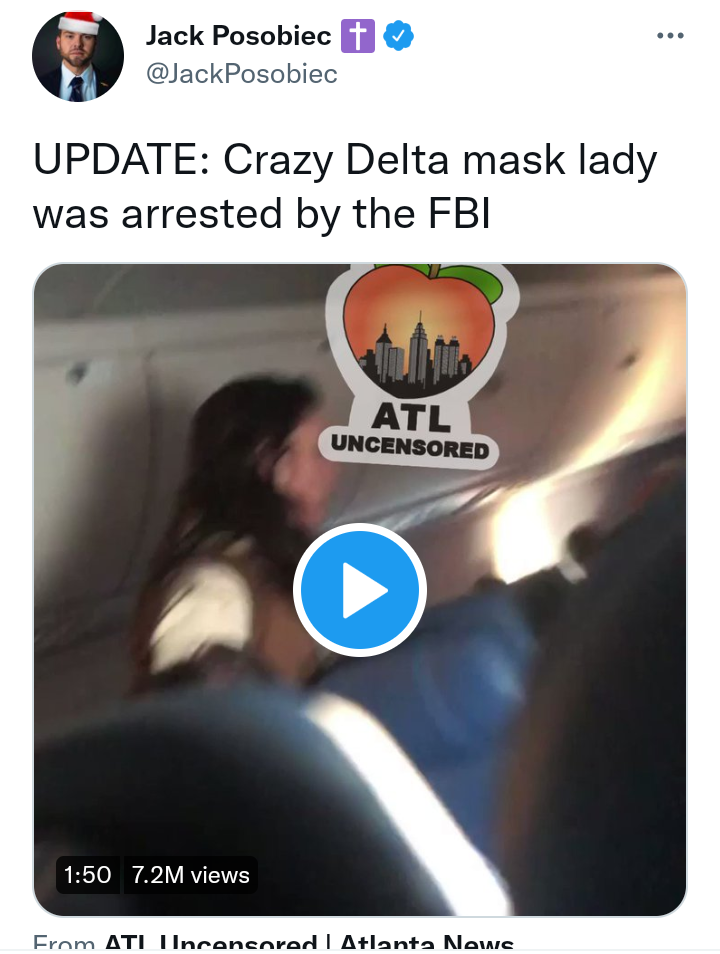Click the 1:50 video duration badge
The width and height of the screenshot is (720, 954).
(87, 875)
